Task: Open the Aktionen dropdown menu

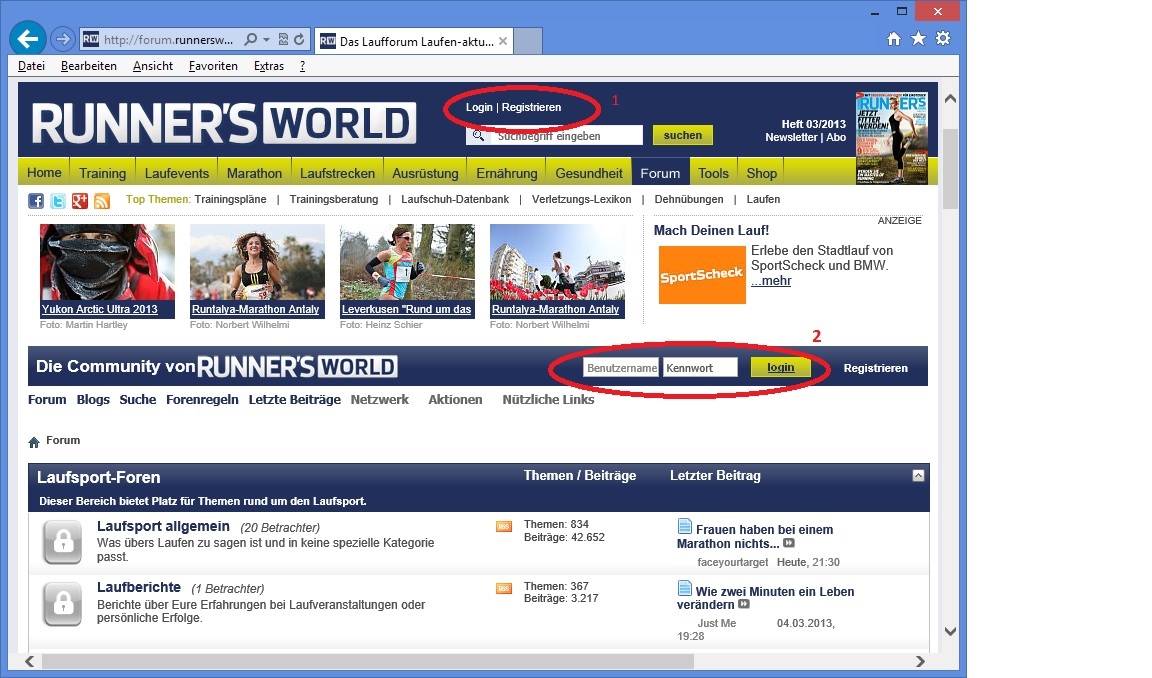Action: pyautogui.click(x=455, y=399)
